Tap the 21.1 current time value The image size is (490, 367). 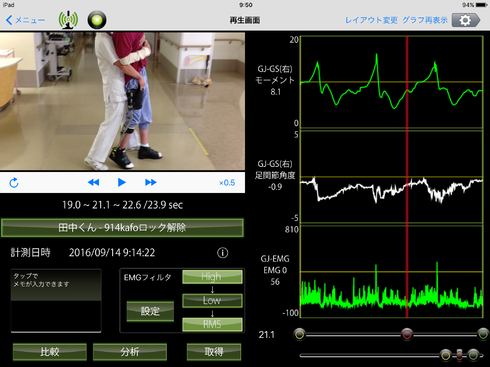[267, 334]
